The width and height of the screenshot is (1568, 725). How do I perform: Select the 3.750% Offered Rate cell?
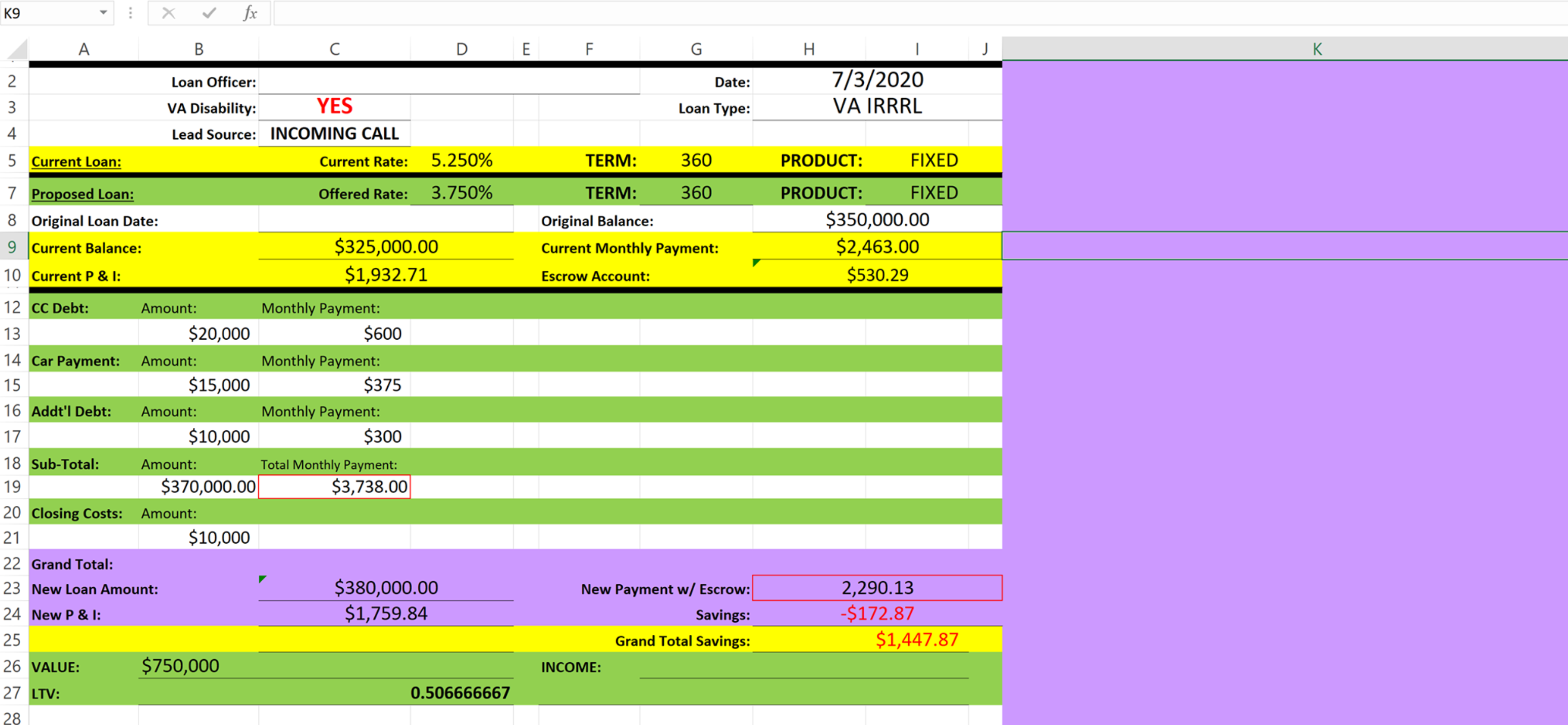[x=461, y=193]
